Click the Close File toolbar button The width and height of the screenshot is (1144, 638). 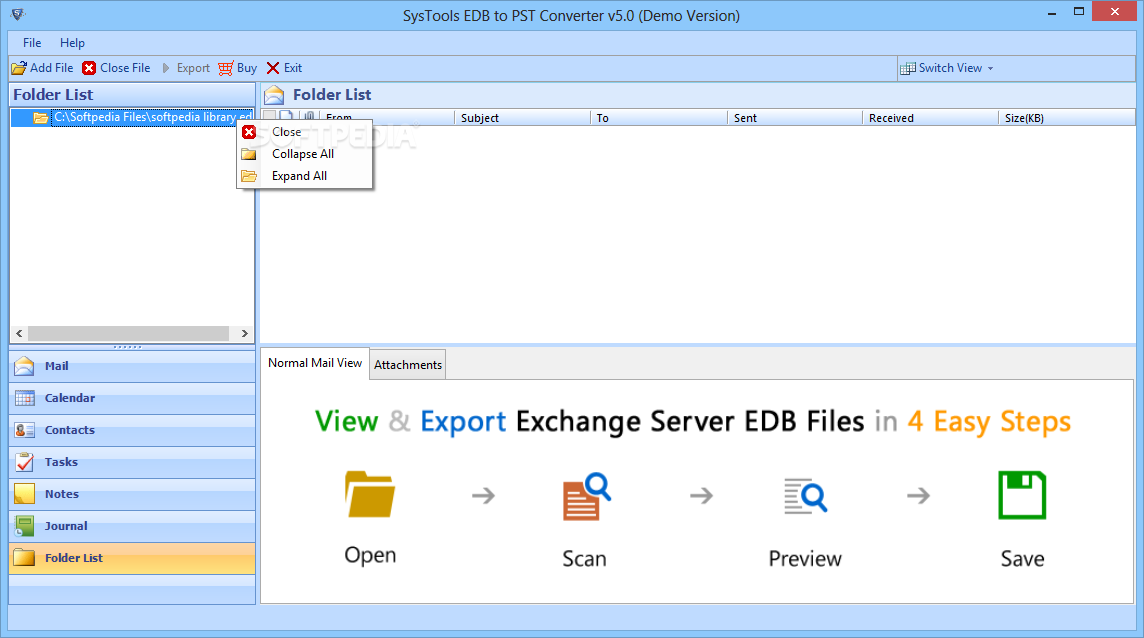[x=116, y=68]
